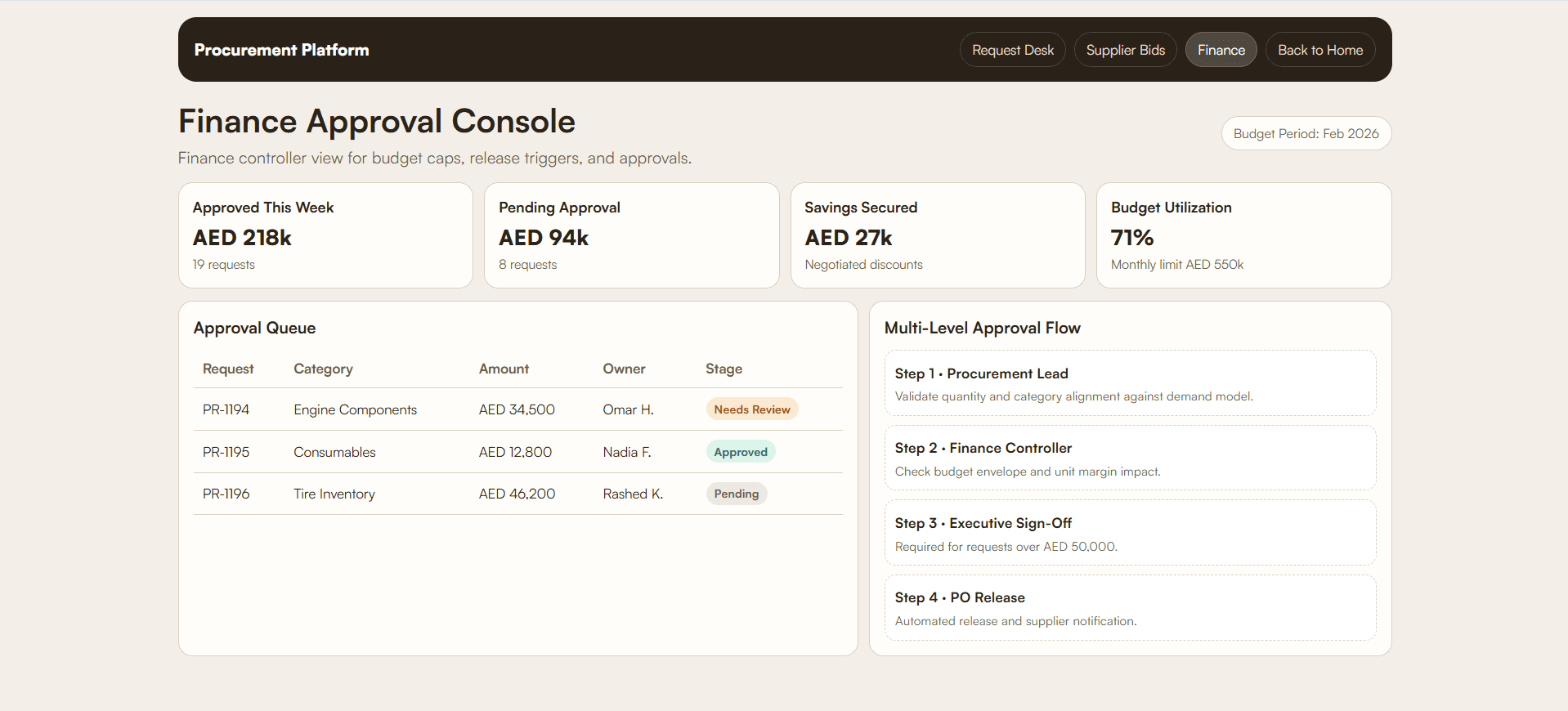Click the Request column header
This screenshot has width=1568, height=711.
click(228, 369)
